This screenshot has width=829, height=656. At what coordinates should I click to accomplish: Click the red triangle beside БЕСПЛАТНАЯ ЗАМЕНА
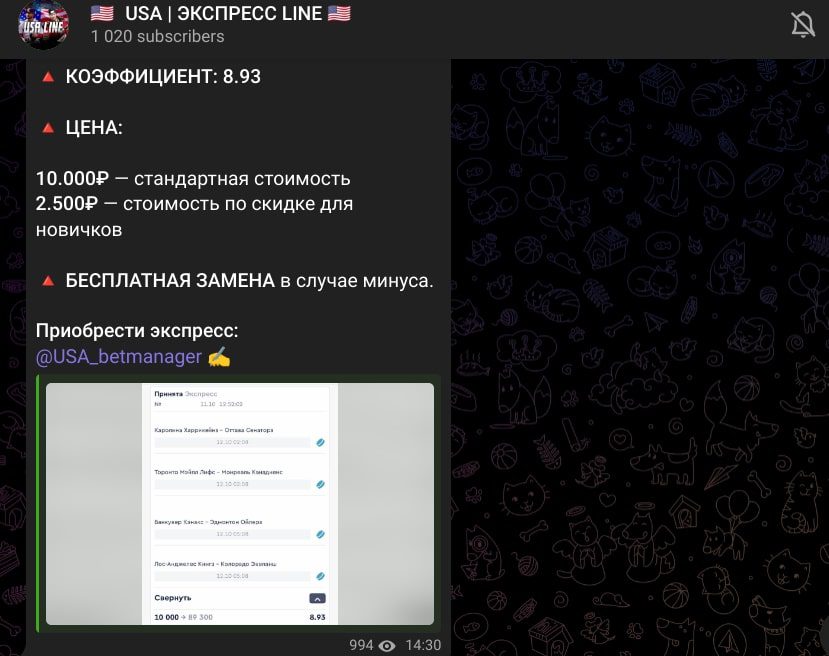46,280
